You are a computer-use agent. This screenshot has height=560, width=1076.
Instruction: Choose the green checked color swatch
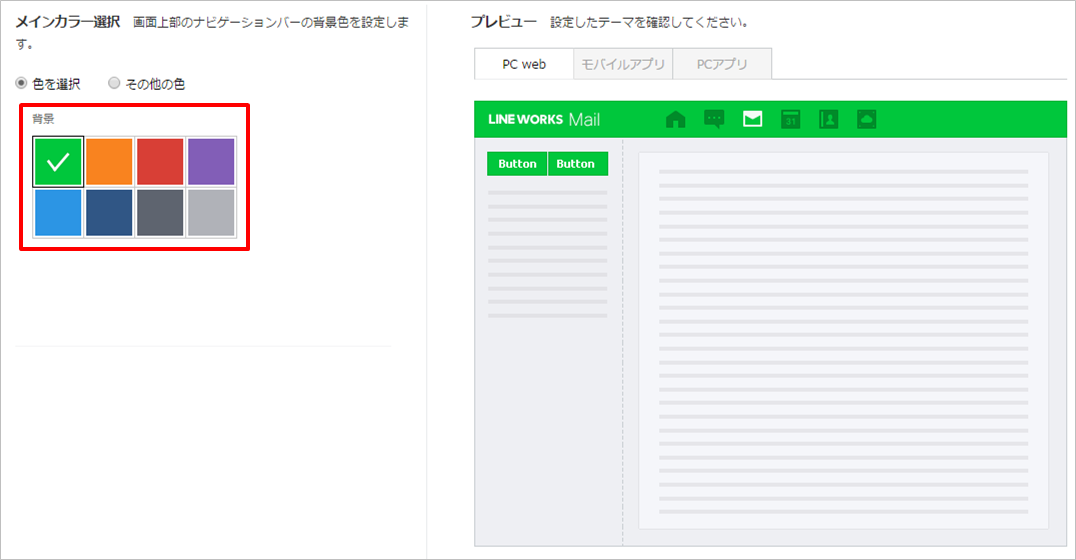(x=58, y=162)
